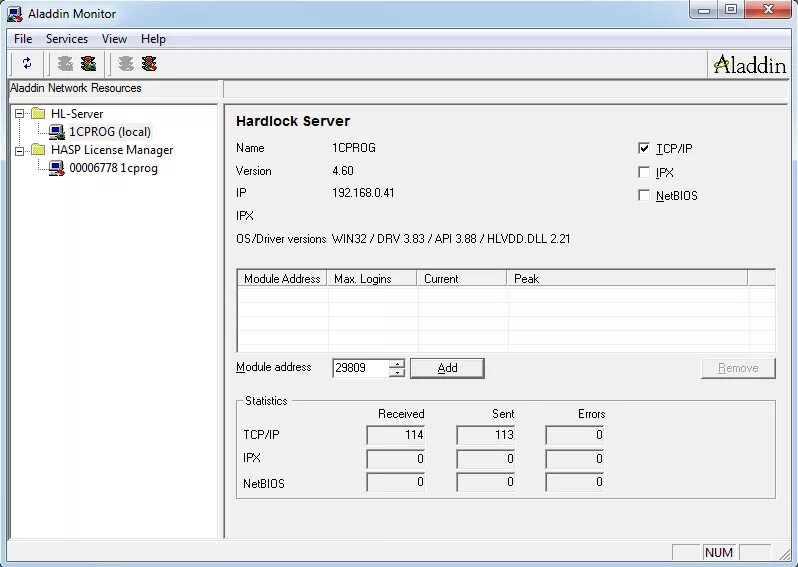Collapse the HL-Server tree node

[19, 114]
